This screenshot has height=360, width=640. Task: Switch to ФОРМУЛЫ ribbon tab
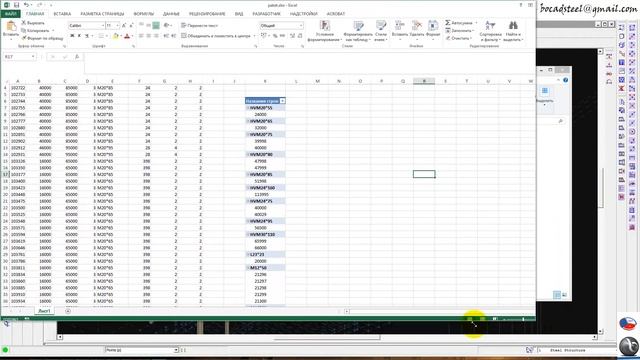click(x=144, y=14)
